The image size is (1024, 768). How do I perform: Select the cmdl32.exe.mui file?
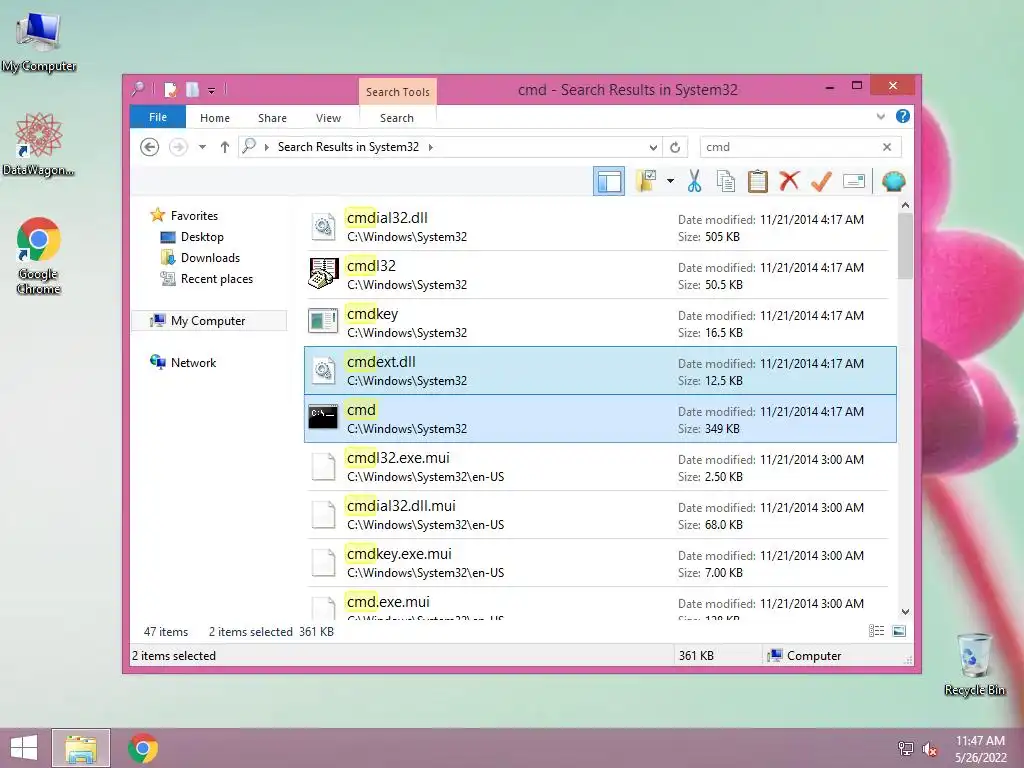click(600, 467)
